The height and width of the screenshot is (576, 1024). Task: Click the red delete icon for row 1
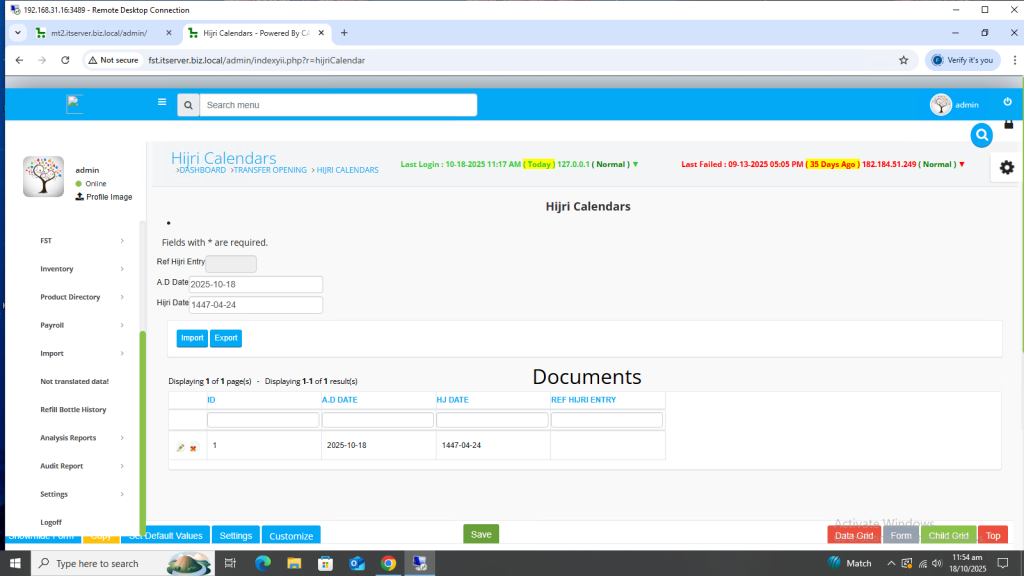tap(193, 447)
